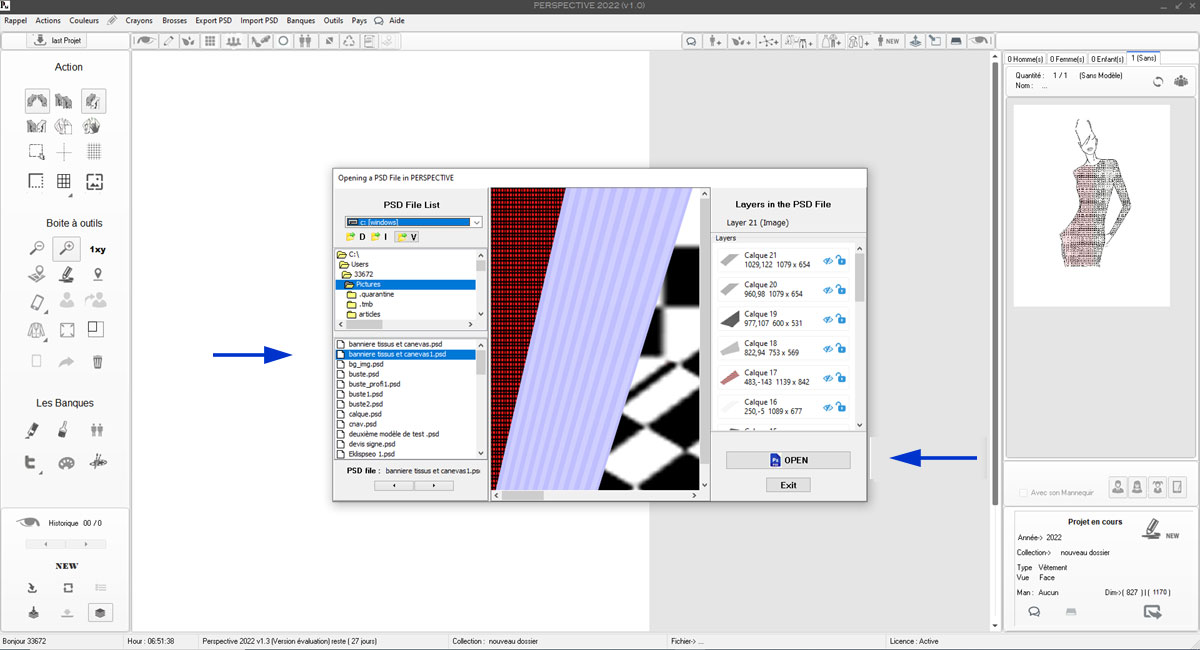Image resolution: width=1200 pixels, height=650 pixels.
Task: Hide the Calque 17 layer via eye icon
Action: point(827,378)
